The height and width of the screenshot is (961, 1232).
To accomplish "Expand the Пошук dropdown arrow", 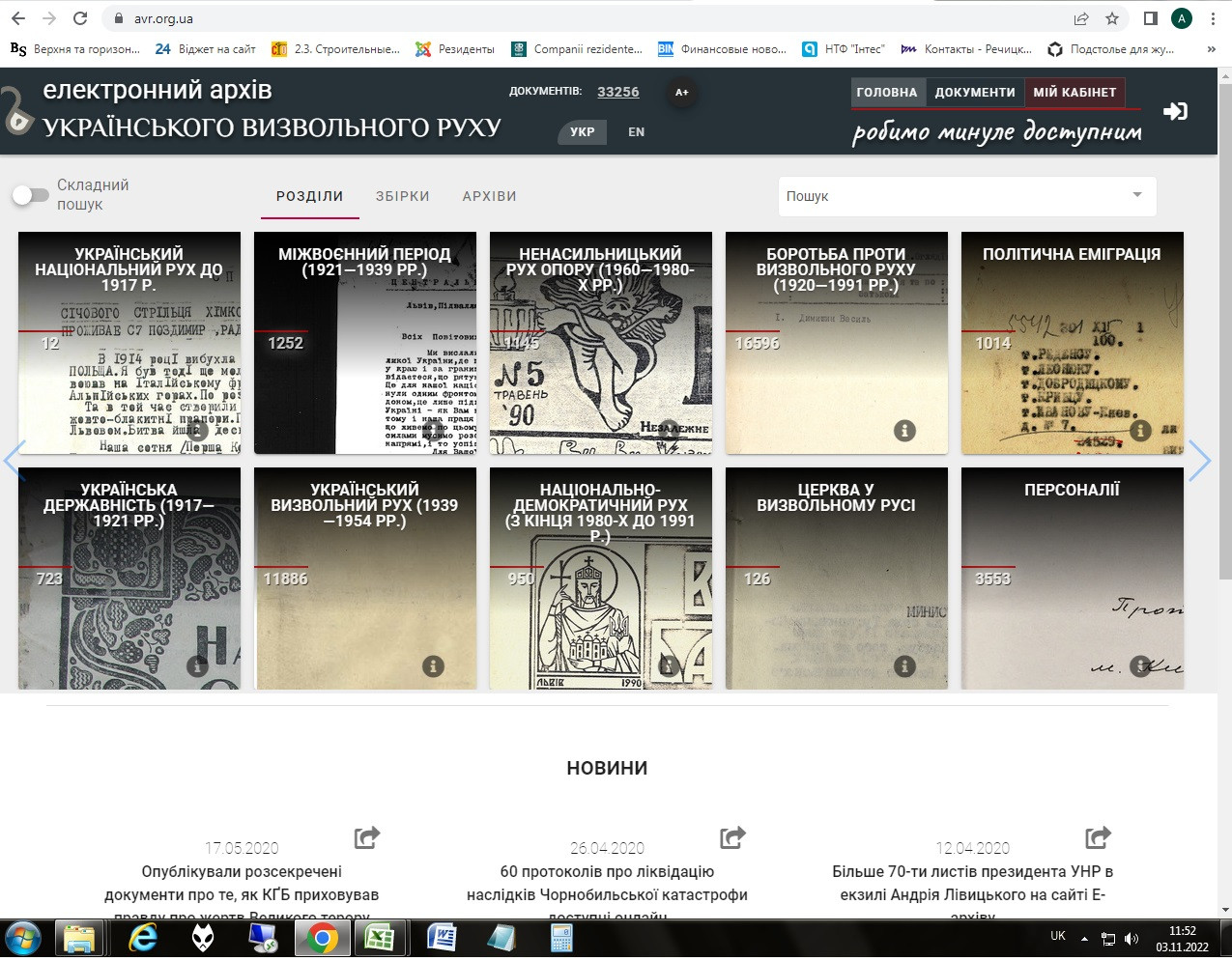I will coord(1137,195).
